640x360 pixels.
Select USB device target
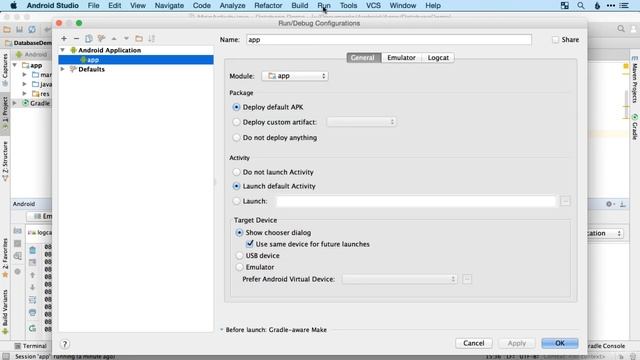[x=240, y=256]
